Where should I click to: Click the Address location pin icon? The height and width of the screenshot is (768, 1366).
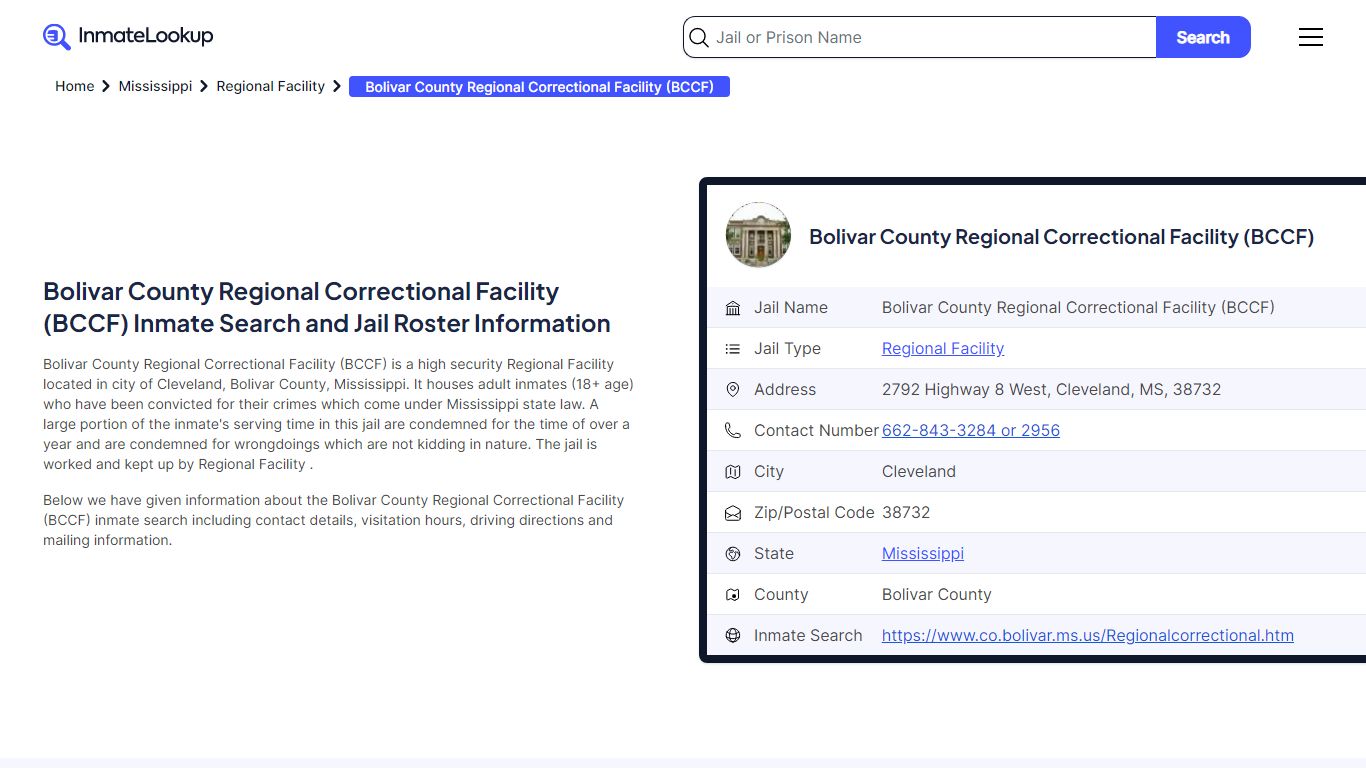733,390
